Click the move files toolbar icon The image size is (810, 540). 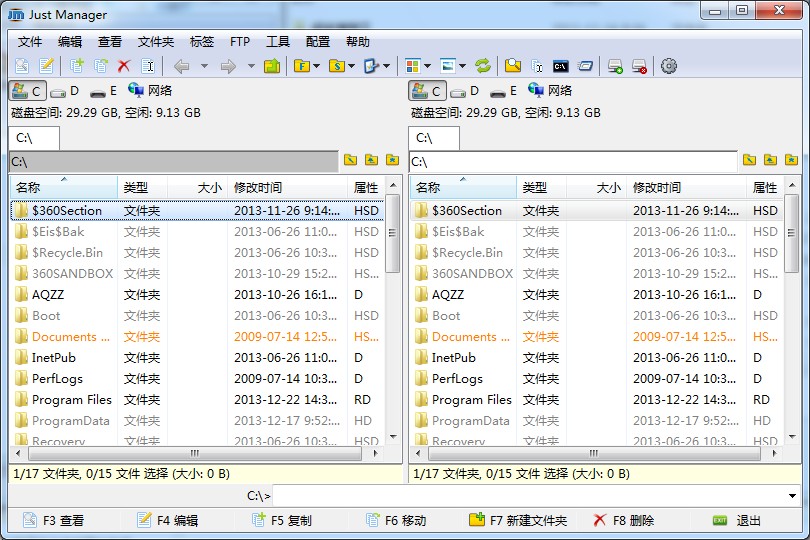pos(101,66)
